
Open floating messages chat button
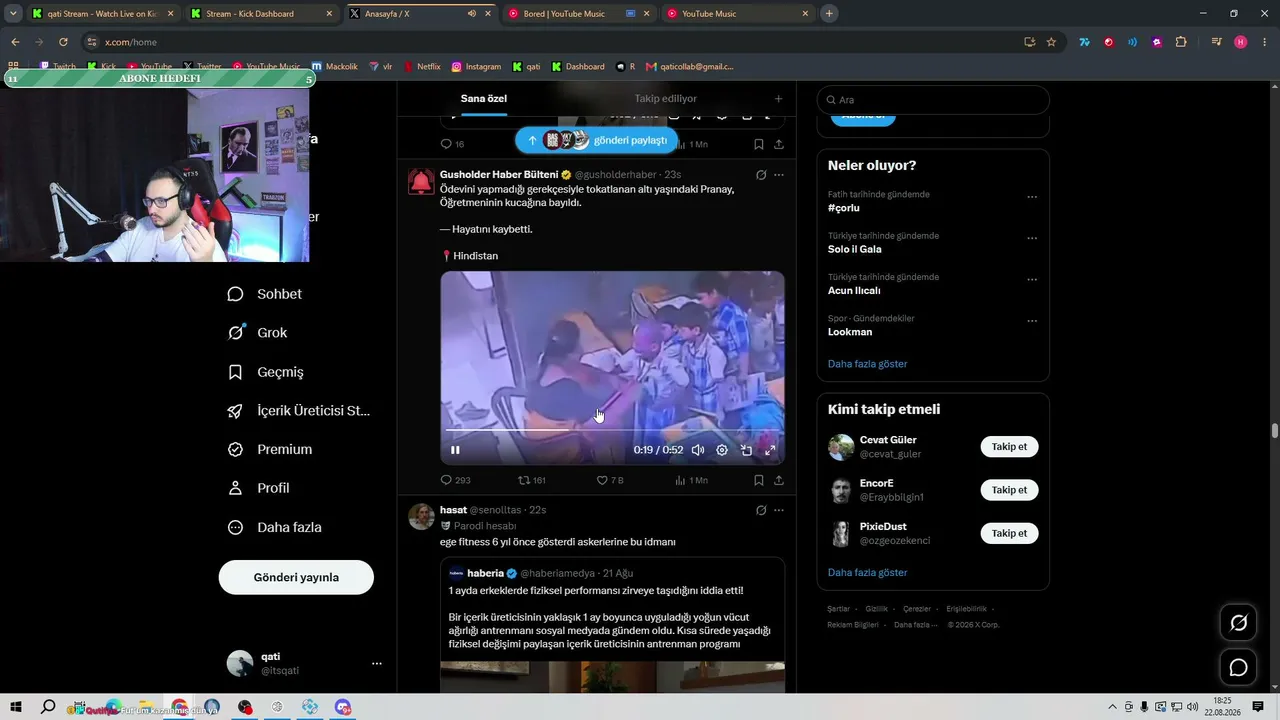pos(1238,667)
